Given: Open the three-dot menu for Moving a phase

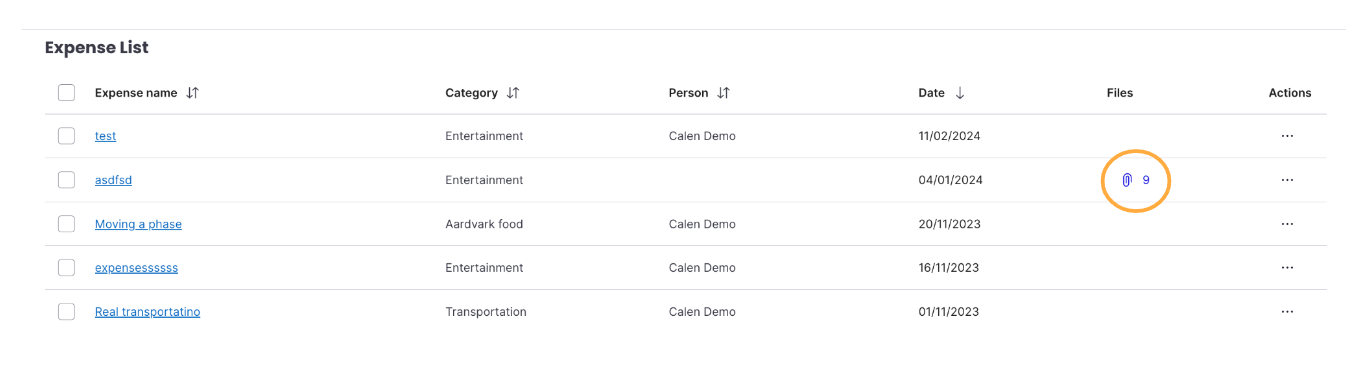Looking at the screenshot, I should (1287, 224).
